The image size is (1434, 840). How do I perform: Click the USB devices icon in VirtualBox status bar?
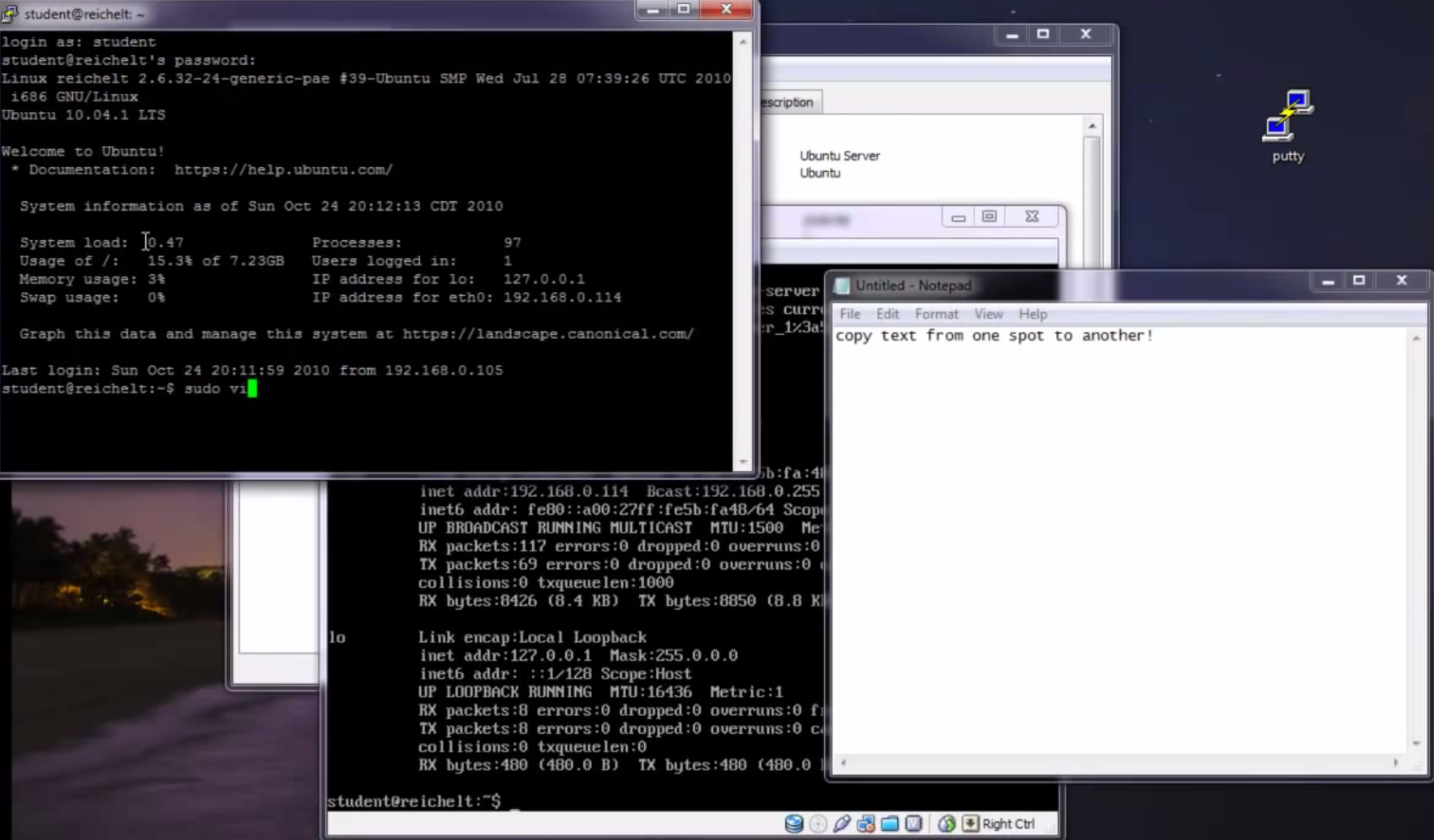click(x=842, y=824)
